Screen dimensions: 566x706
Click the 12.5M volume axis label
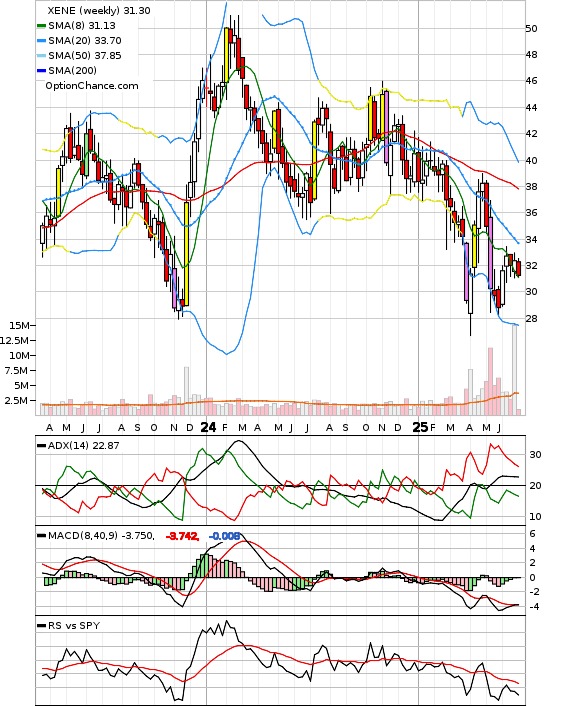pyautogui.click(x=14, y=340)
